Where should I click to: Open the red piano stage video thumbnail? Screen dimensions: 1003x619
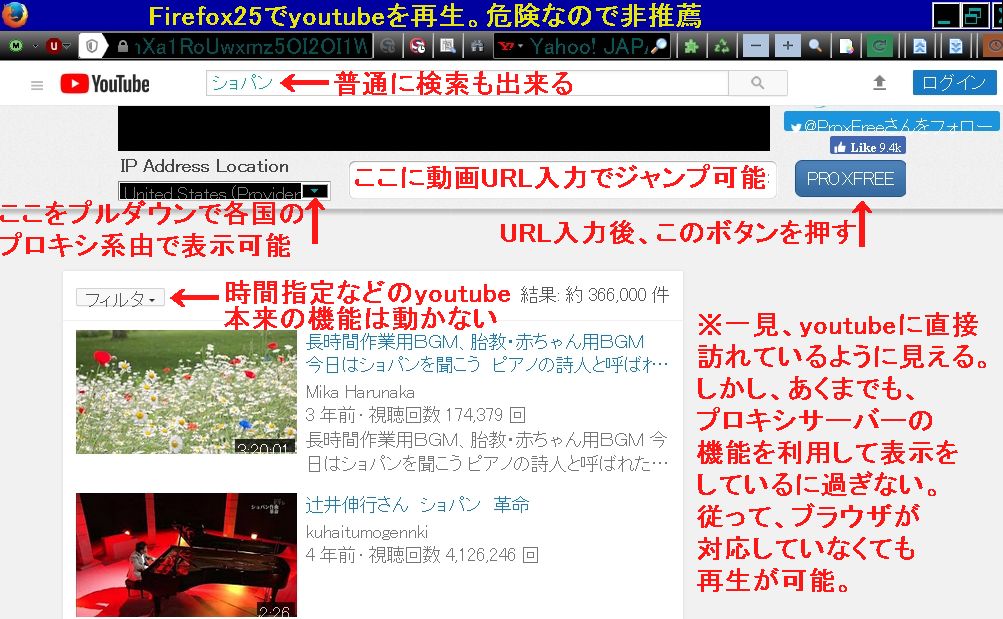[186, 555]
